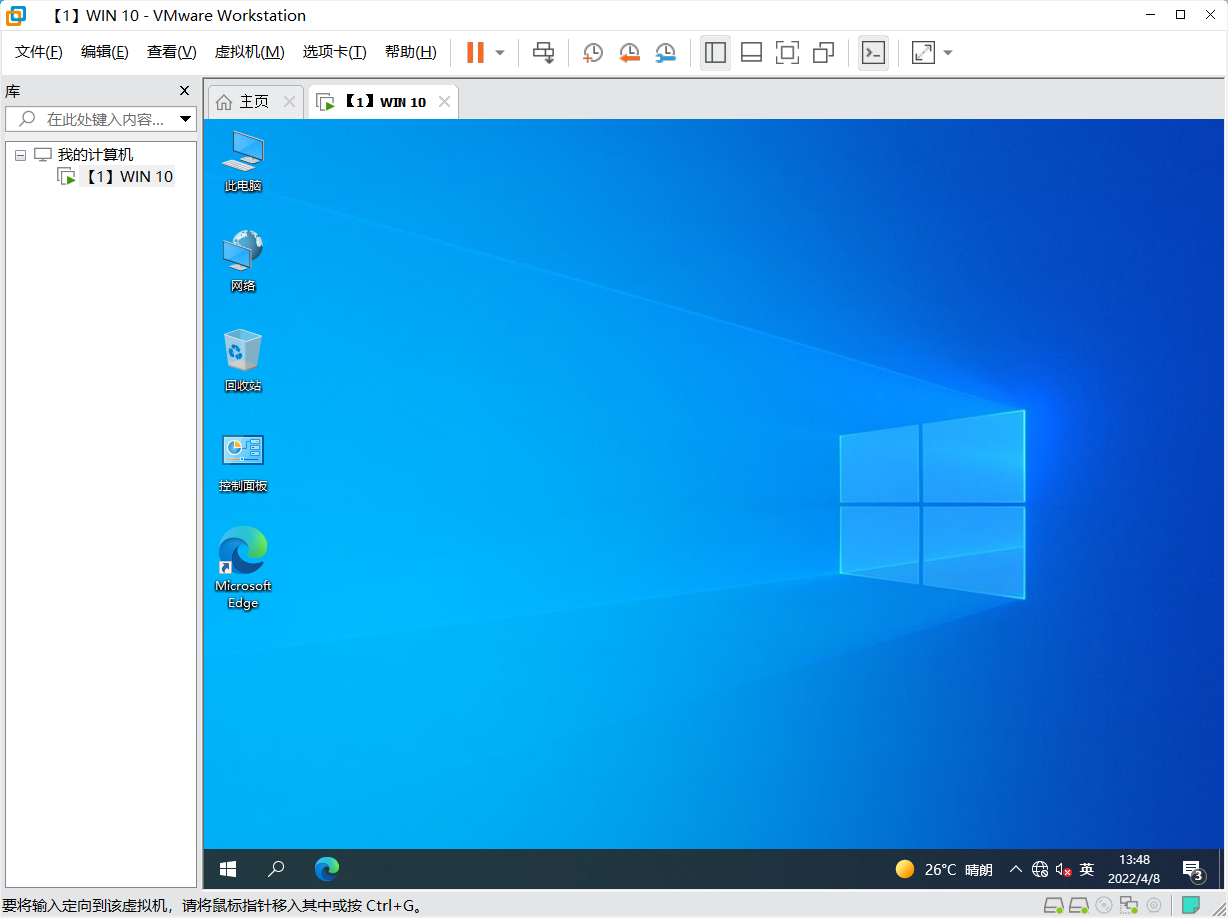The image size is (1228, 918).
Task: Open the 虚拟机(M) menu
Action: (x=249, y=52)
